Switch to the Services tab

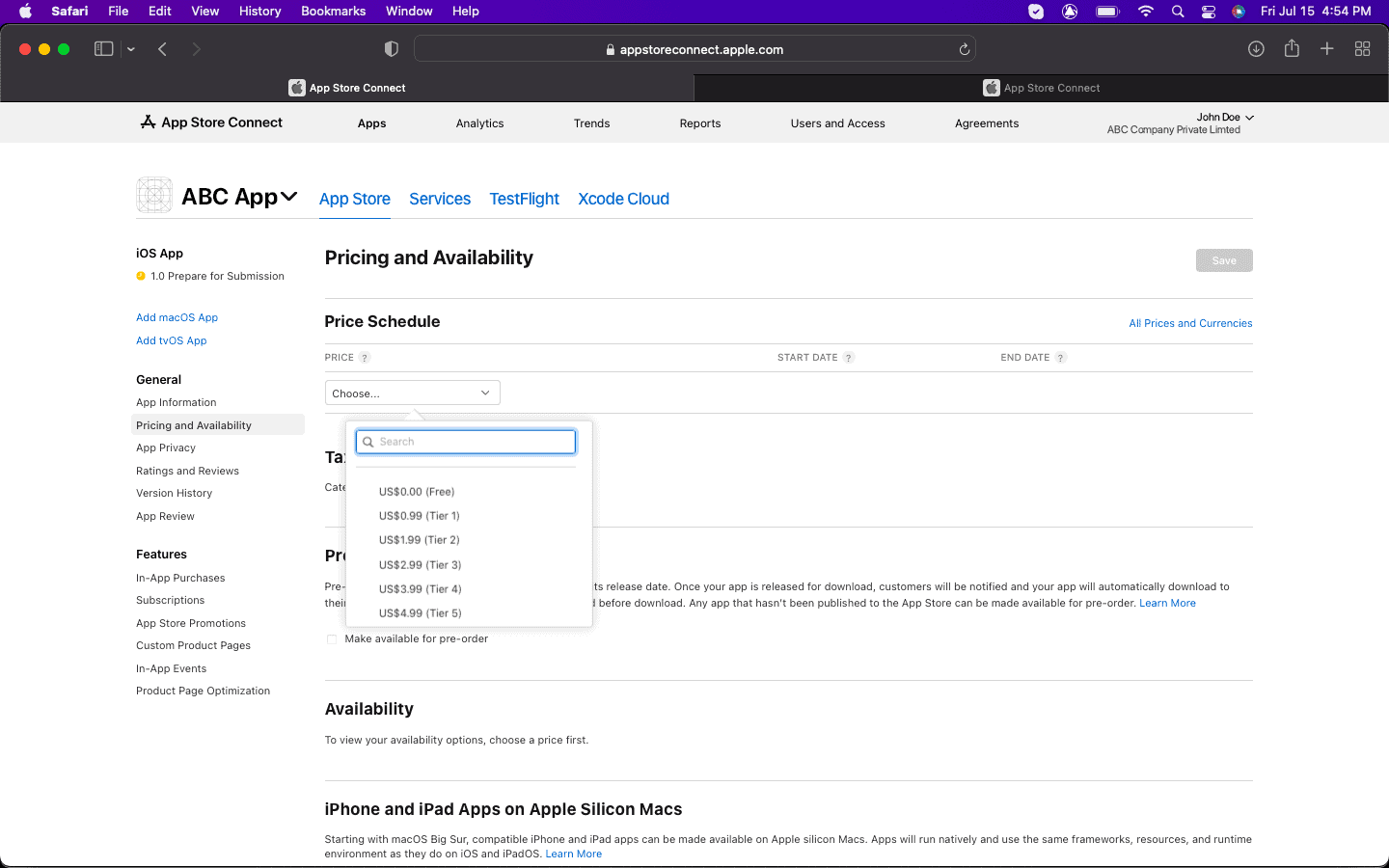(440, 199)
